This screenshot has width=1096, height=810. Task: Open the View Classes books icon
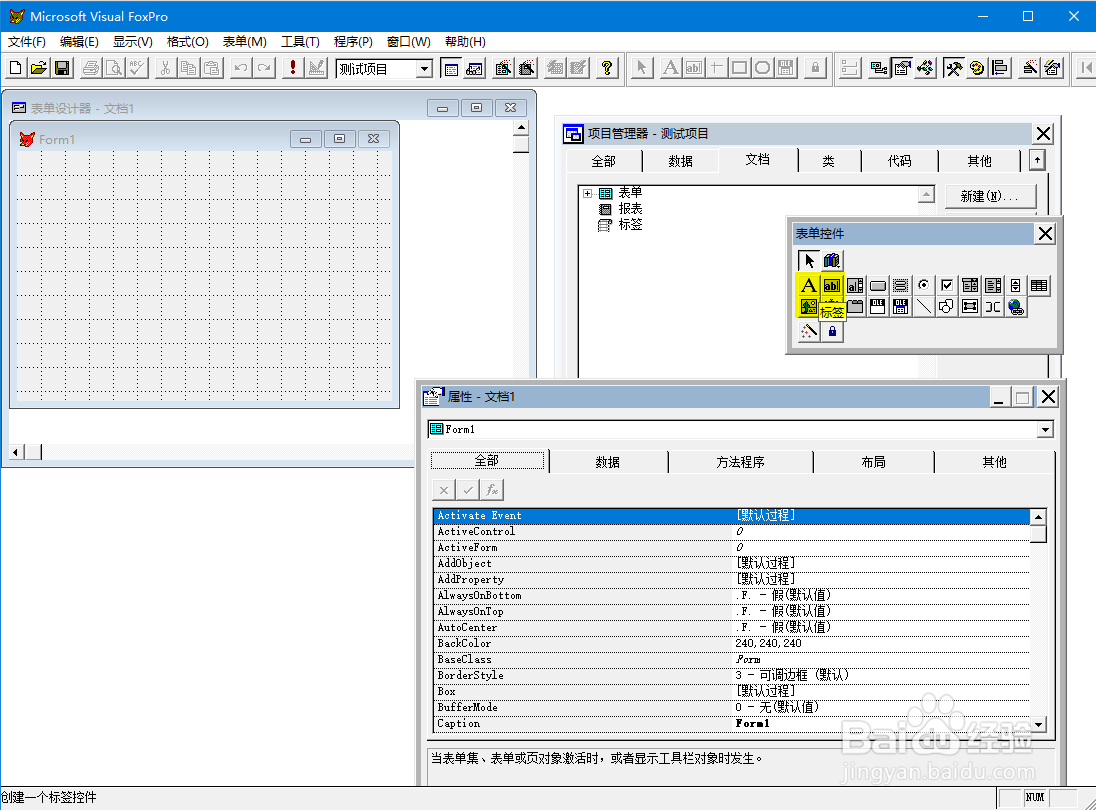[x=831, y=261]
